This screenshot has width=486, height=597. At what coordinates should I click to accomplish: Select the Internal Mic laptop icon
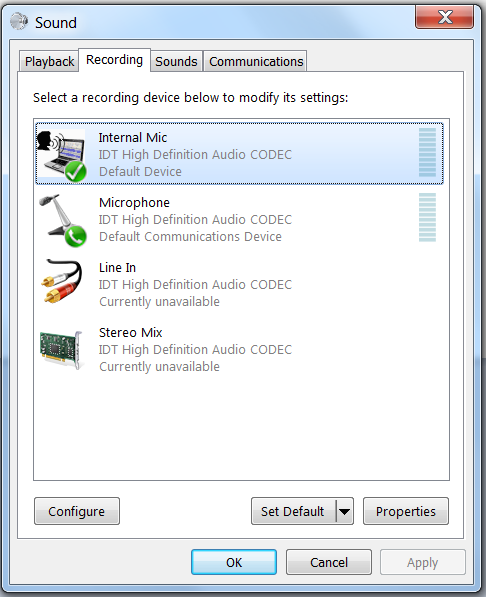61,155
